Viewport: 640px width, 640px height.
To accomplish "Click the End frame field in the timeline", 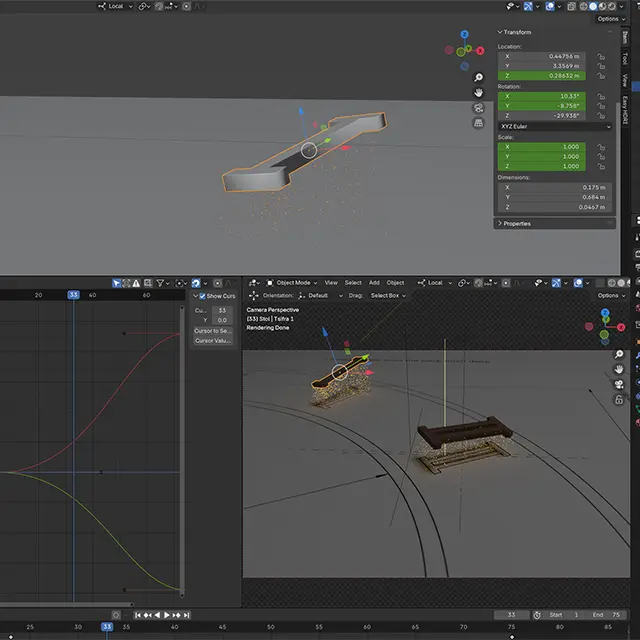I will coord(607,615).
